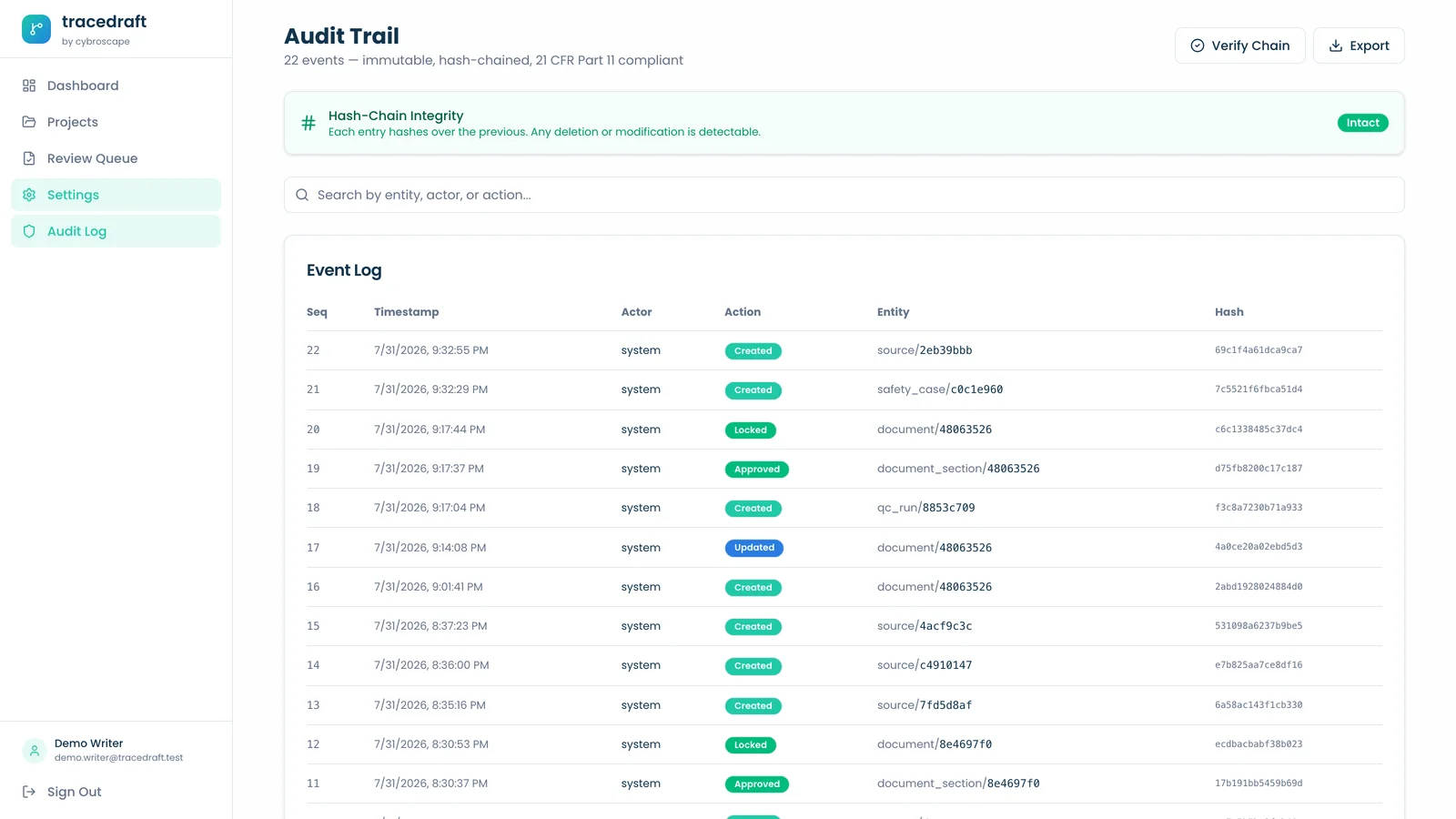Focus the search by entity field
This screenshot has height=819, width=1456.
coord(844,195)
